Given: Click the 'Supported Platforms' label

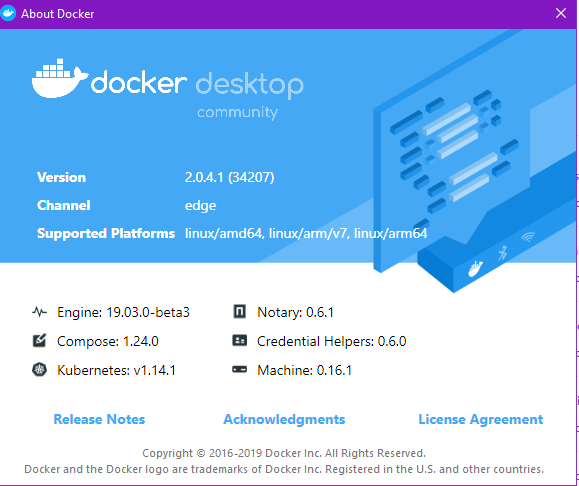Looking at the screenshot, I should (x=106, y=233).
